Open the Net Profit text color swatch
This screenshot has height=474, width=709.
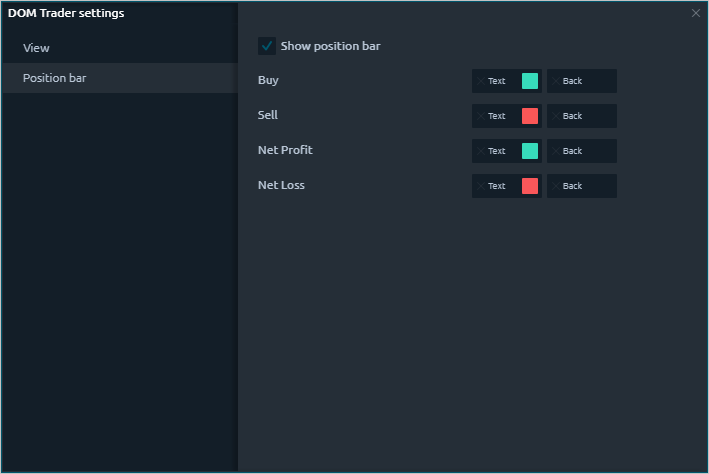point(530,151)
